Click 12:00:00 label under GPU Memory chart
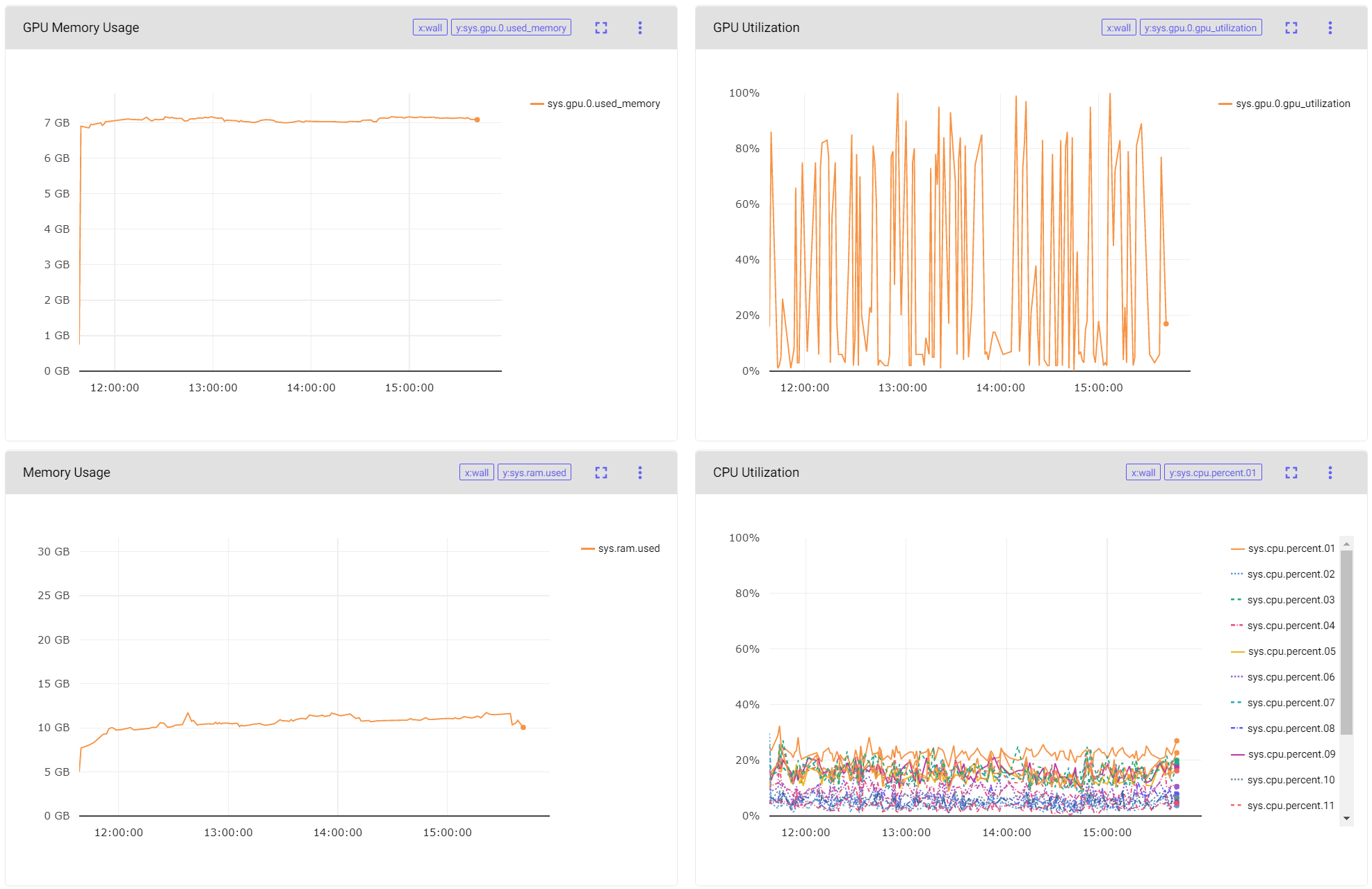 pos(115,388)
